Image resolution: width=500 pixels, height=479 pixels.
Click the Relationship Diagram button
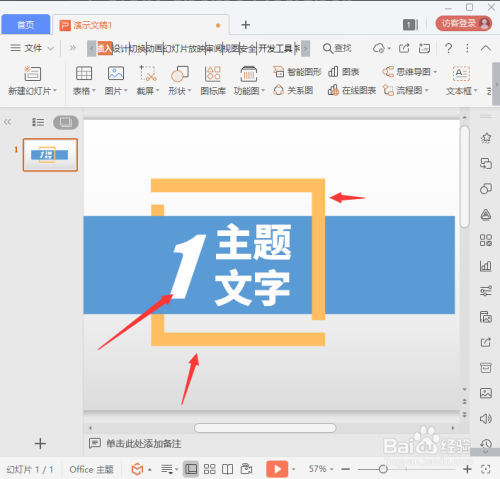[x=293, y=90]
